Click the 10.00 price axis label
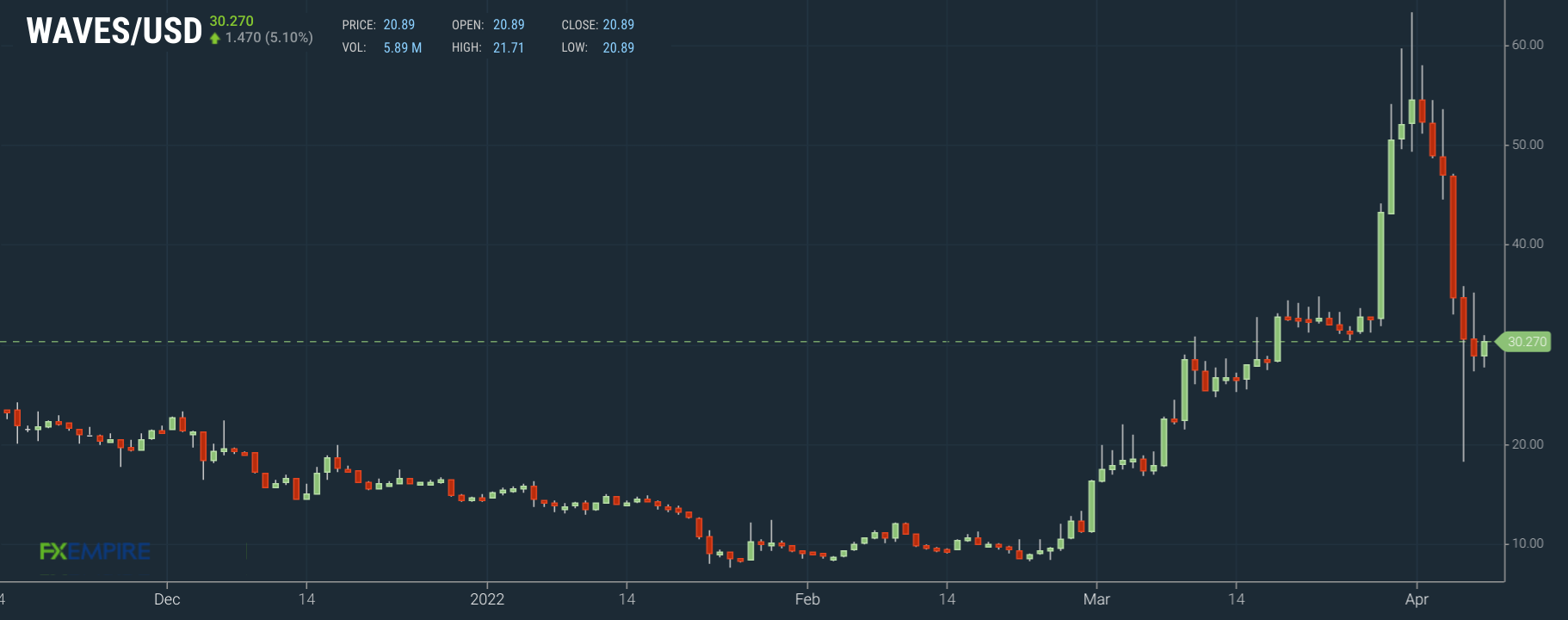 point(1528,543)
